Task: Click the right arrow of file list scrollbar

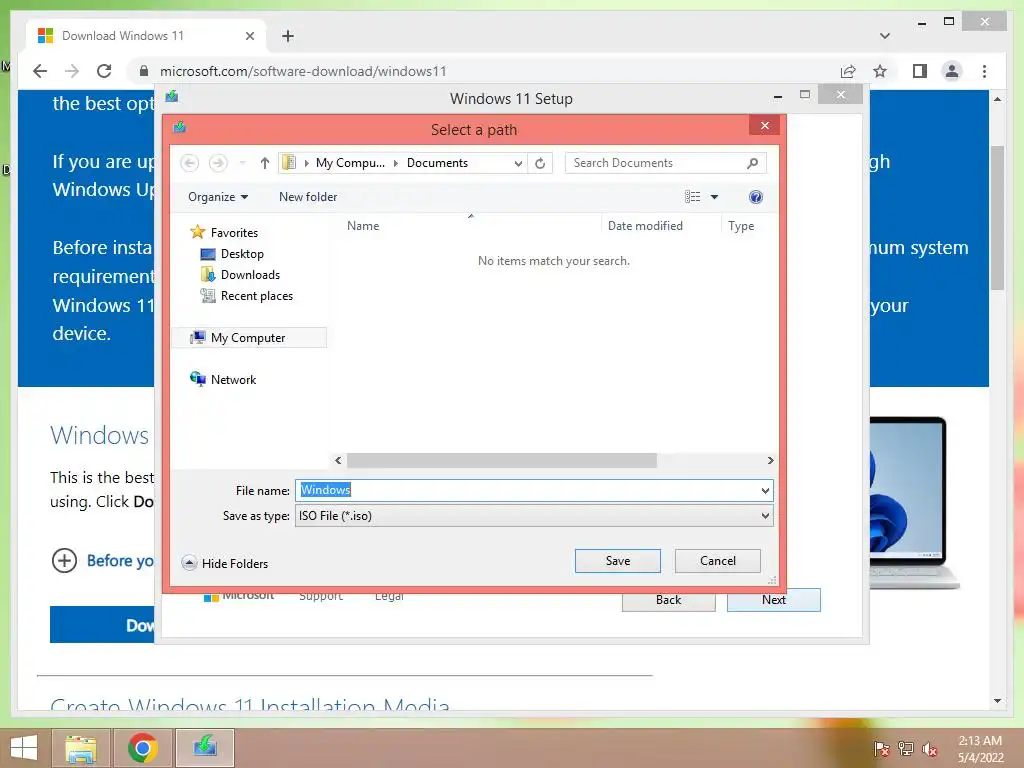Action: pos(771,460)
